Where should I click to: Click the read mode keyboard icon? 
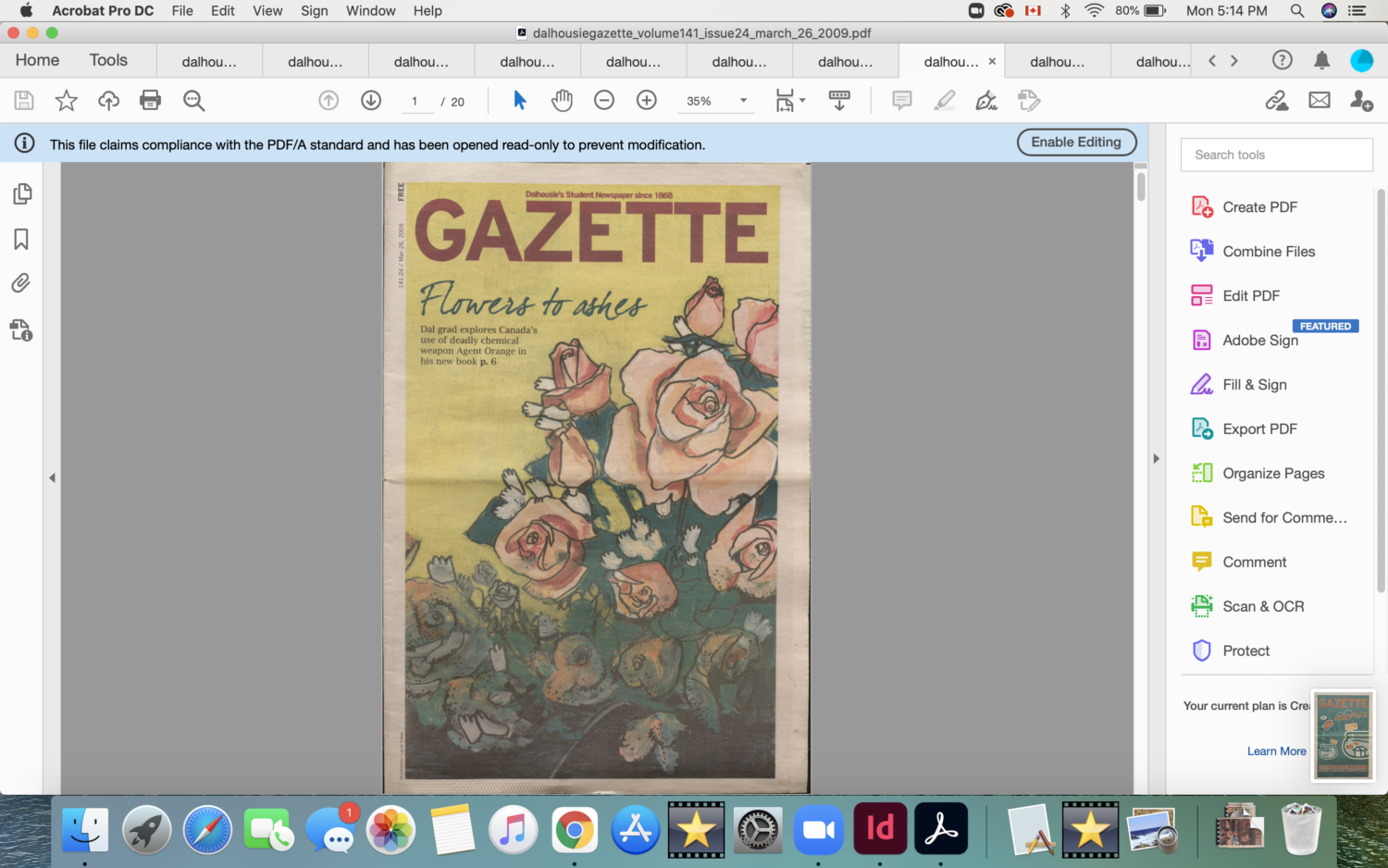pyautogui.click(x=839, y=100)
